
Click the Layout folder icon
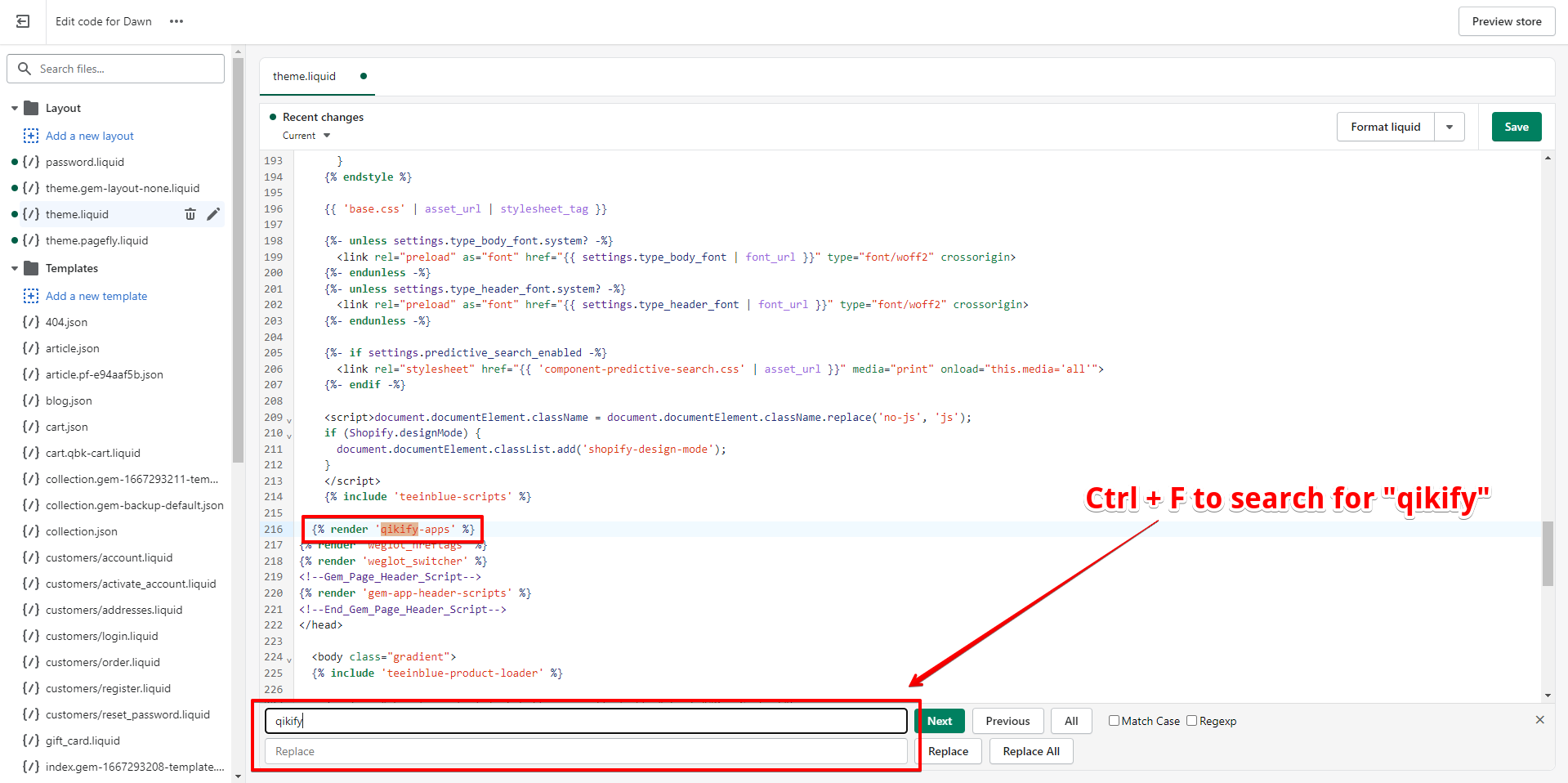tap(32, 108)
